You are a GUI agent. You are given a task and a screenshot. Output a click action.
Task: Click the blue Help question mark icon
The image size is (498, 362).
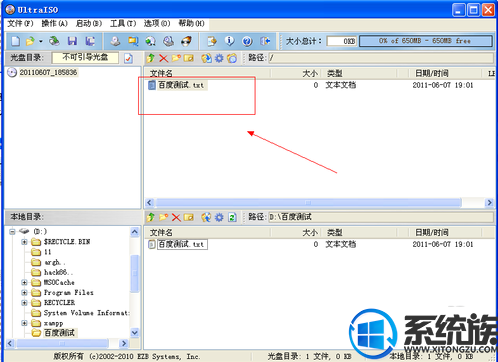(247, 41)
